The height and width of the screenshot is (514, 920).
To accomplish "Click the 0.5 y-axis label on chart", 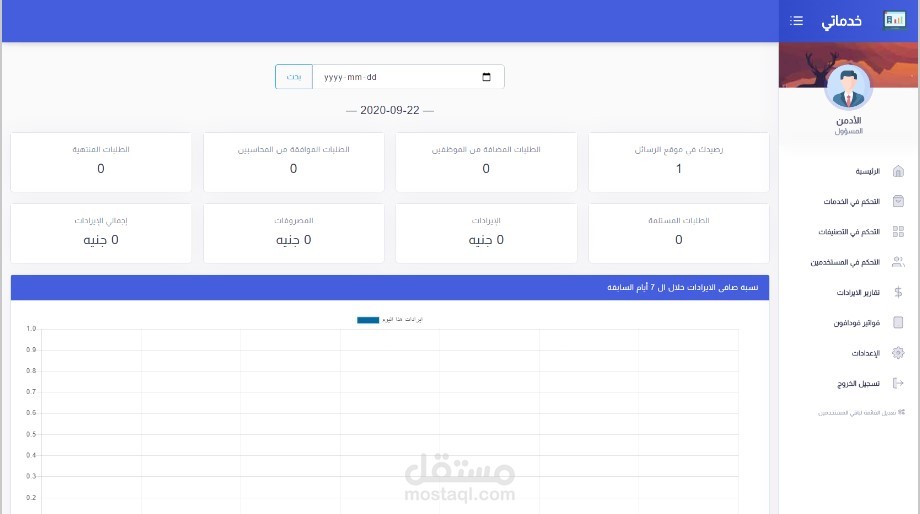I will 31,434.
